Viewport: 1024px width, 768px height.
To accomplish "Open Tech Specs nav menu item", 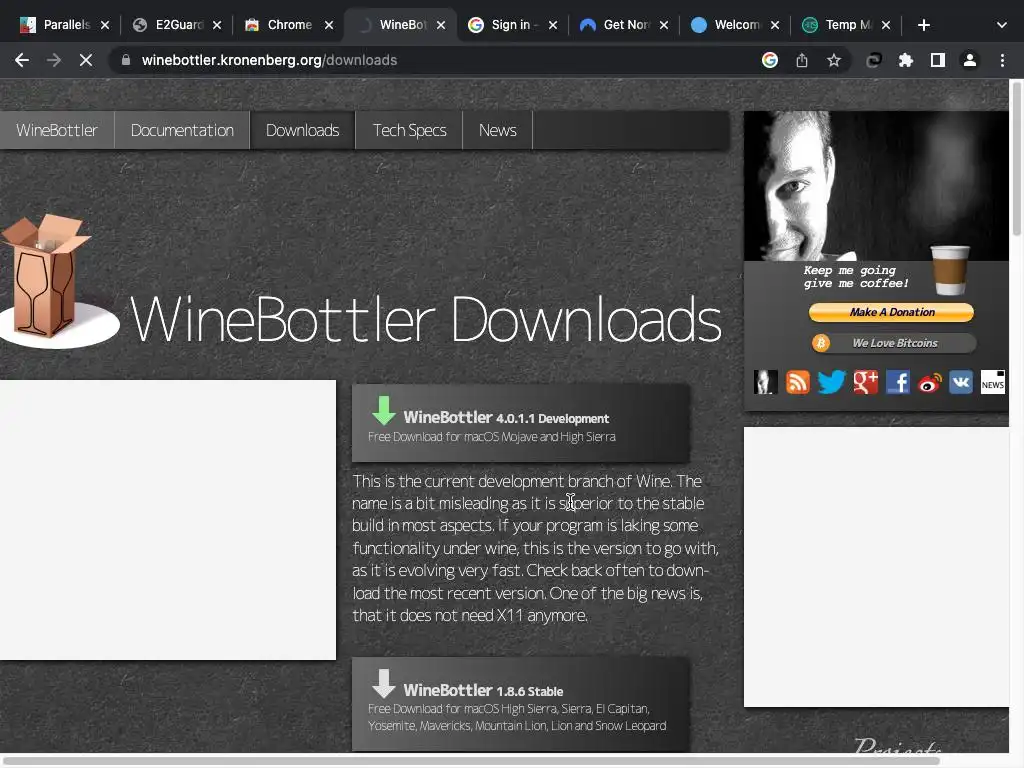I will click(x=409, y=130).
